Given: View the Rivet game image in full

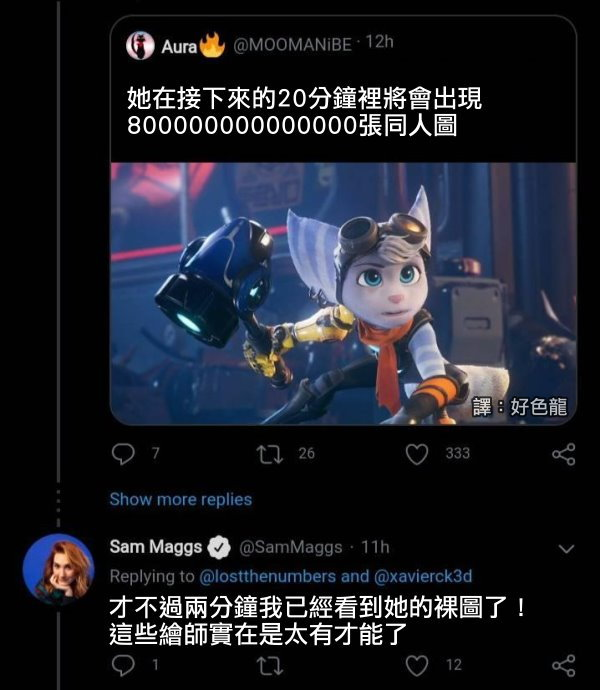Looking at the screenshot, I should tap(343, 294).
